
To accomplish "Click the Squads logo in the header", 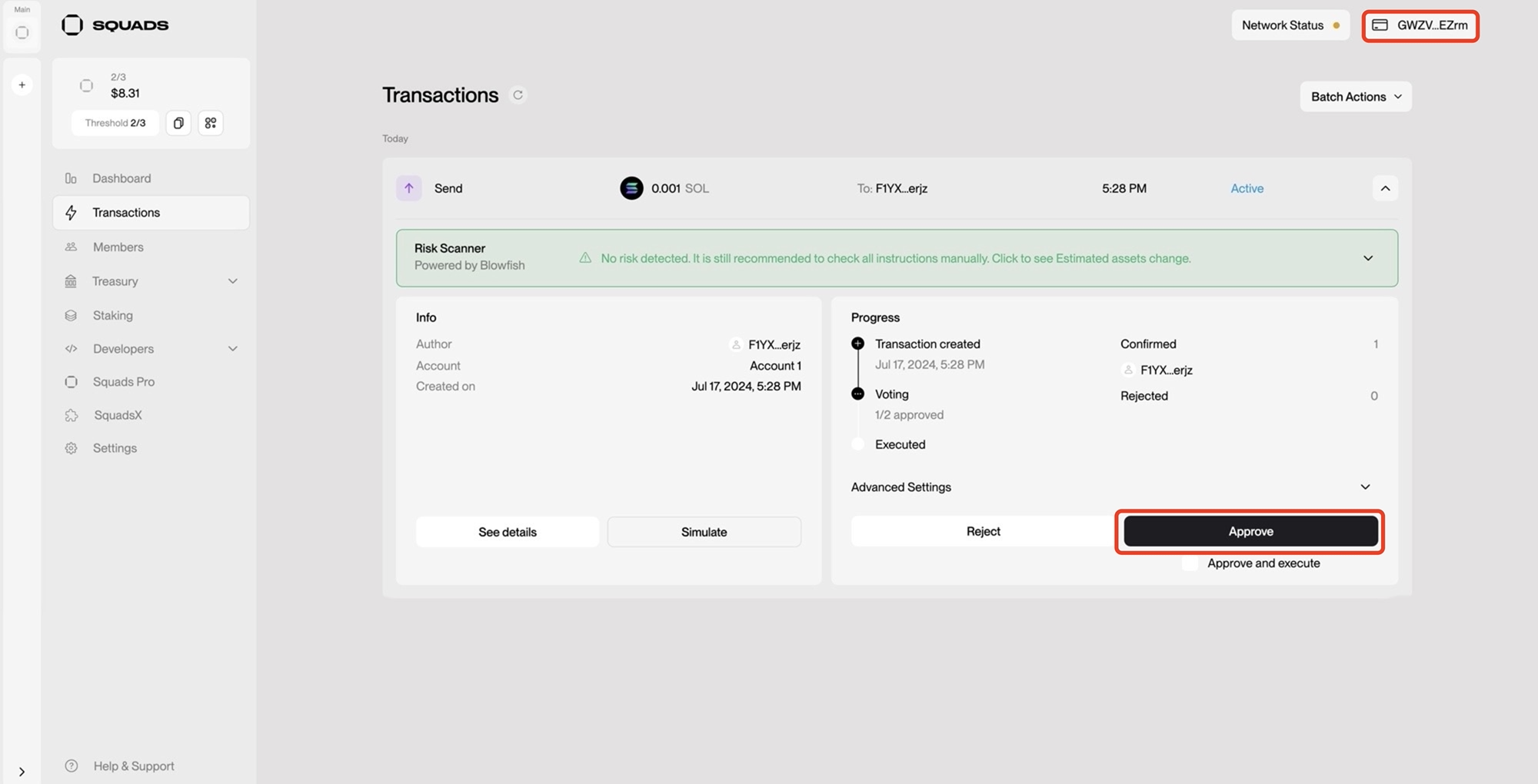I will pyautogui.click(x=115, y=25).
